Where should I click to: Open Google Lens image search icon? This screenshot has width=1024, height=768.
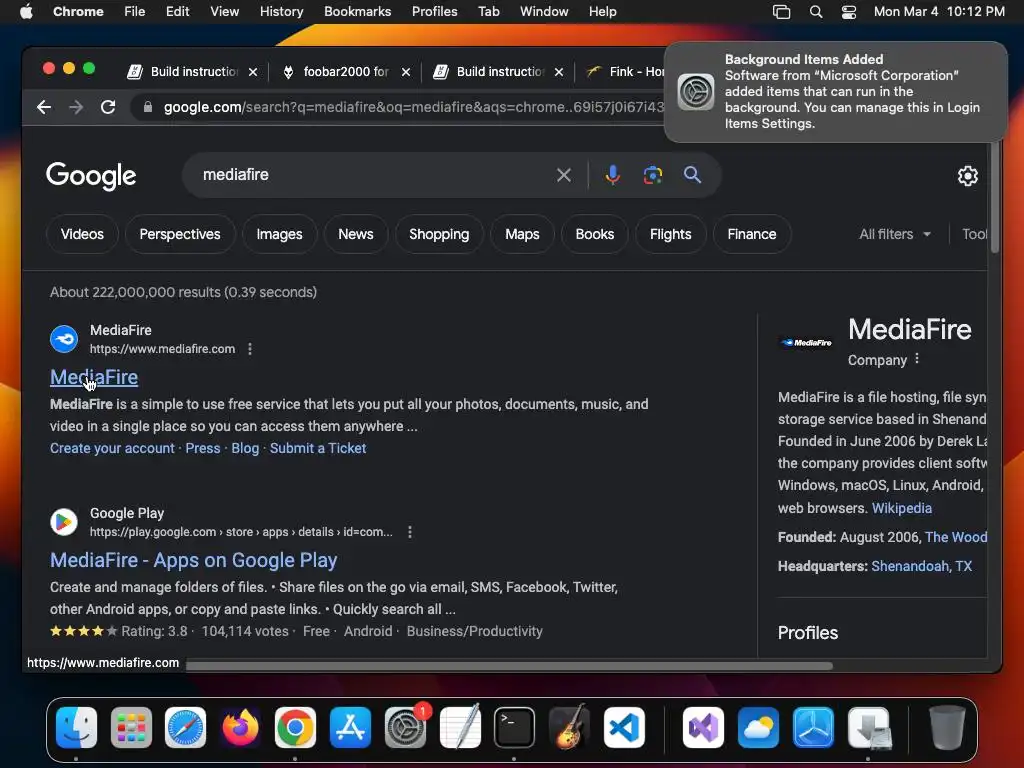point(652,175)
